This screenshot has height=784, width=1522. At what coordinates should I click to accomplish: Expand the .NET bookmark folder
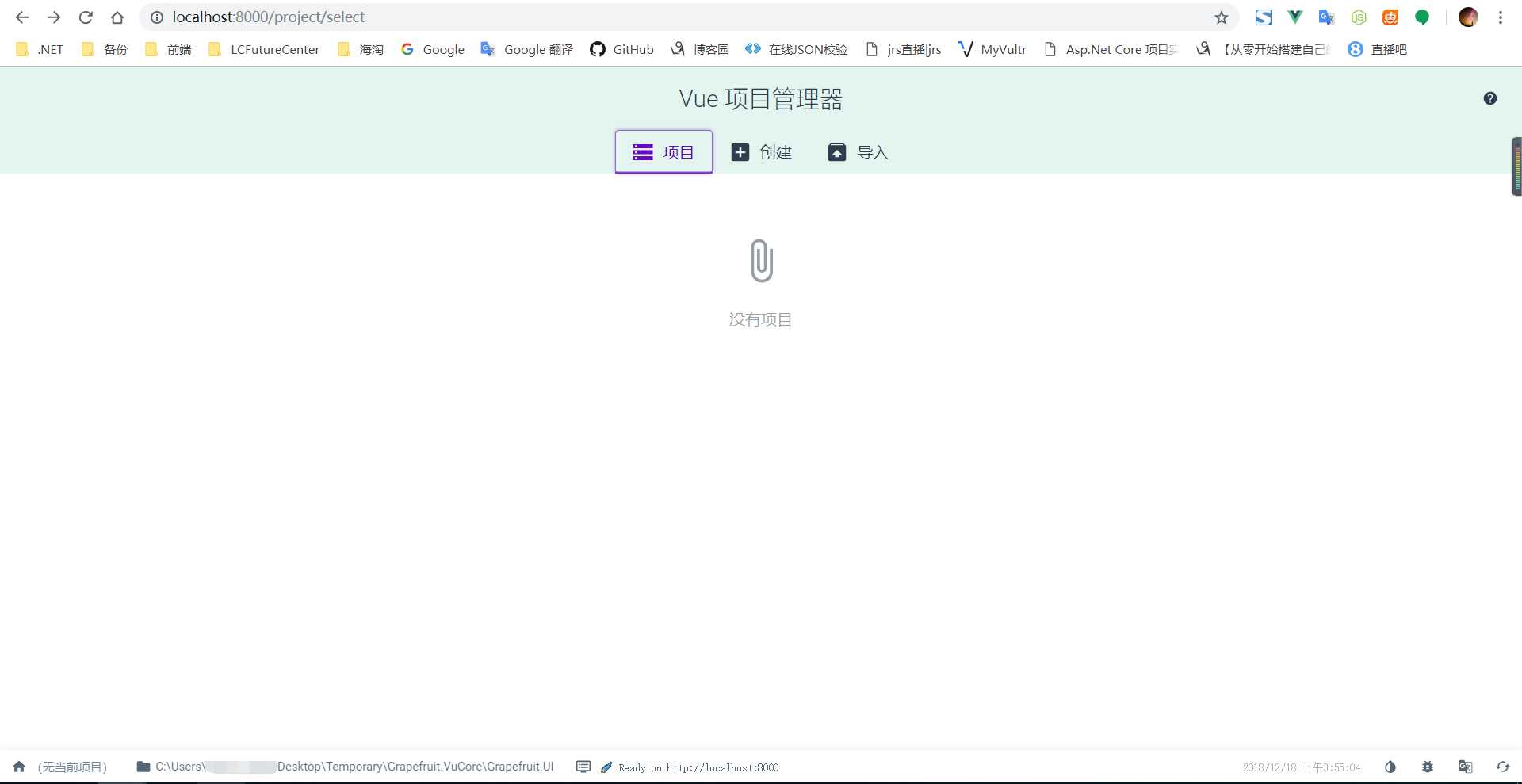(x=40, y=49)
